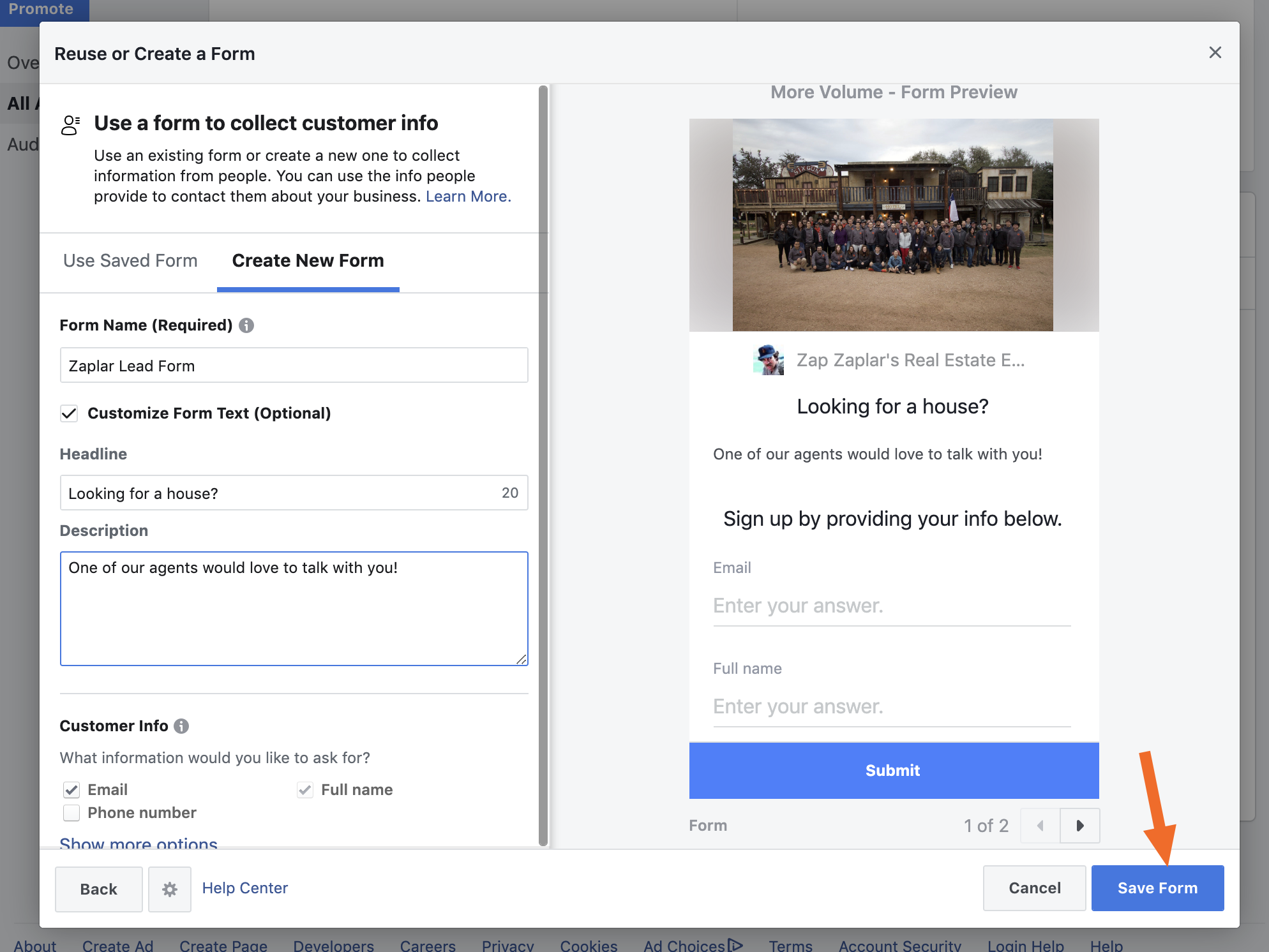1269x952 pixels.
Task: Click the Form Name input field
Action: click(x=294, y=366)
